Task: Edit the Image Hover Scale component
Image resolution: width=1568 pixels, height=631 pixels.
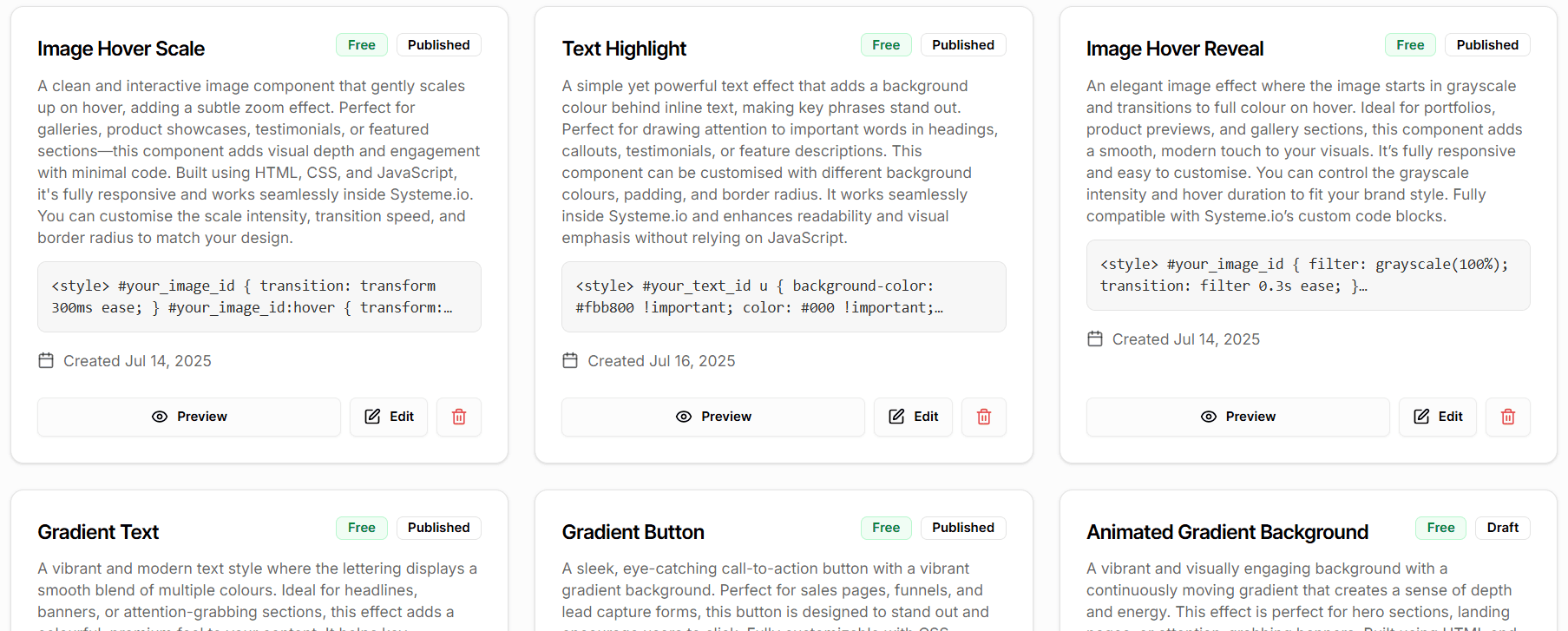Action: (389, 417)
